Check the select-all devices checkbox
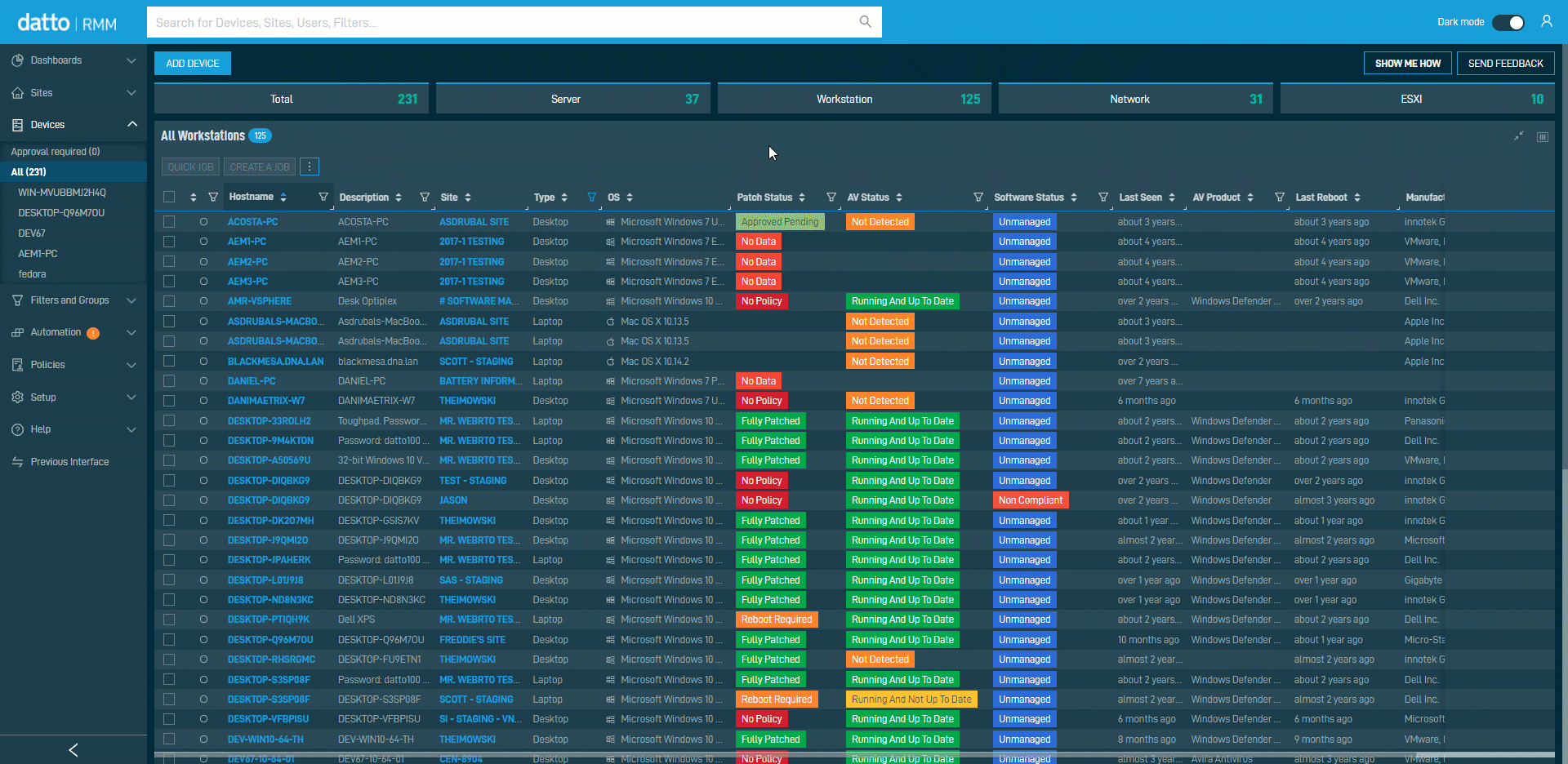Viewport: 1568px width, 764px height. point(169,198)
